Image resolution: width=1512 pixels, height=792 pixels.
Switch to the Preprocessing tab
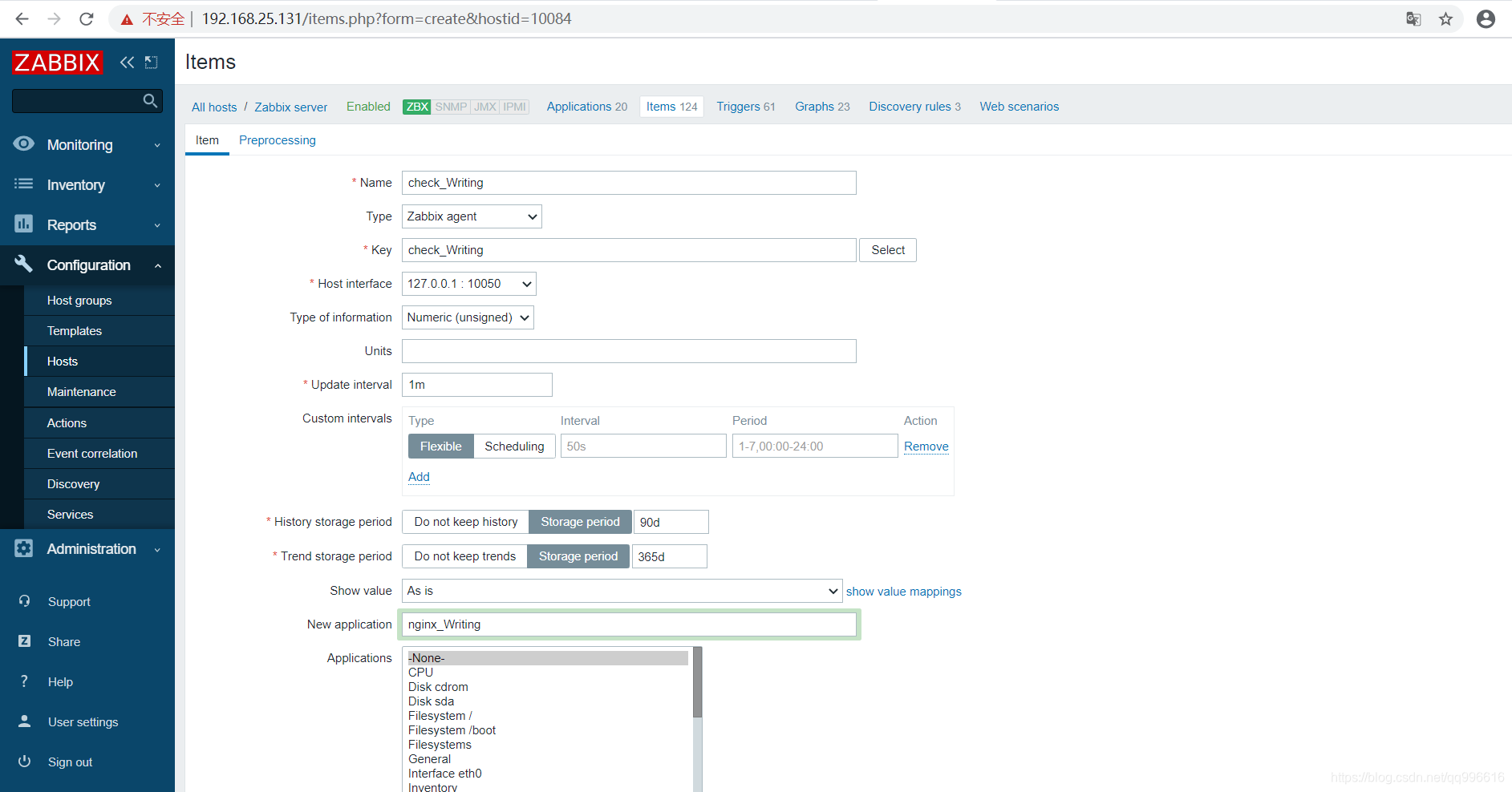[x=278, y=140]
